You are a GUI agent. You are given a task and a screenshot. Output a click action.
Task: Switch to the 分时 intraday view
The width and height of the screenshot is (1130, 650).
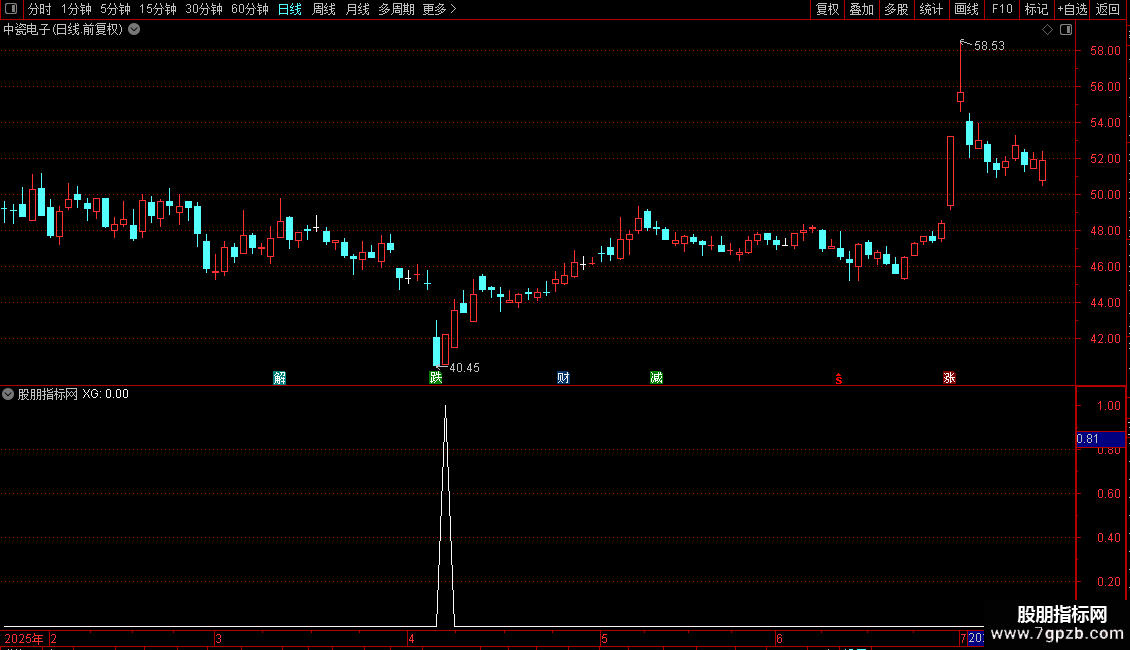(40, 9)
